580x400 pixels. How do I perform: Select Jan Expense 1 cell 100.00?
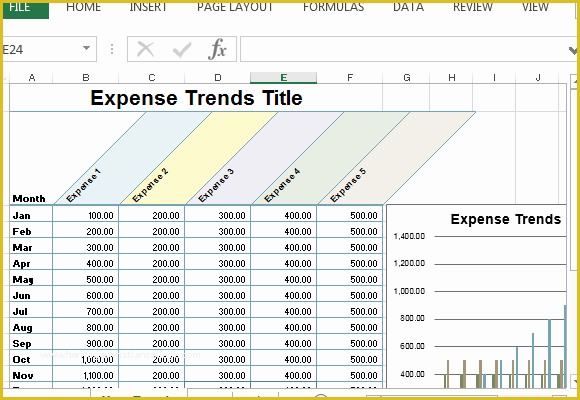[86, 215]
